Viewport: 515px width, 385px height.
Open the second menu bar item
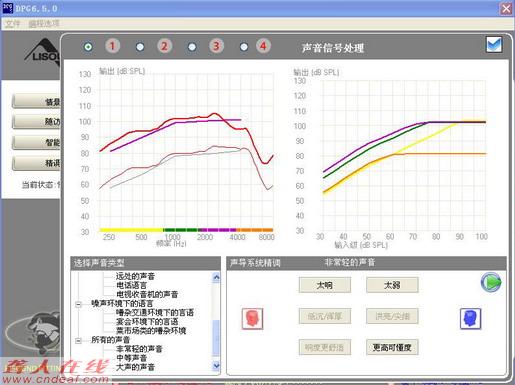click(x=44, y=23)
